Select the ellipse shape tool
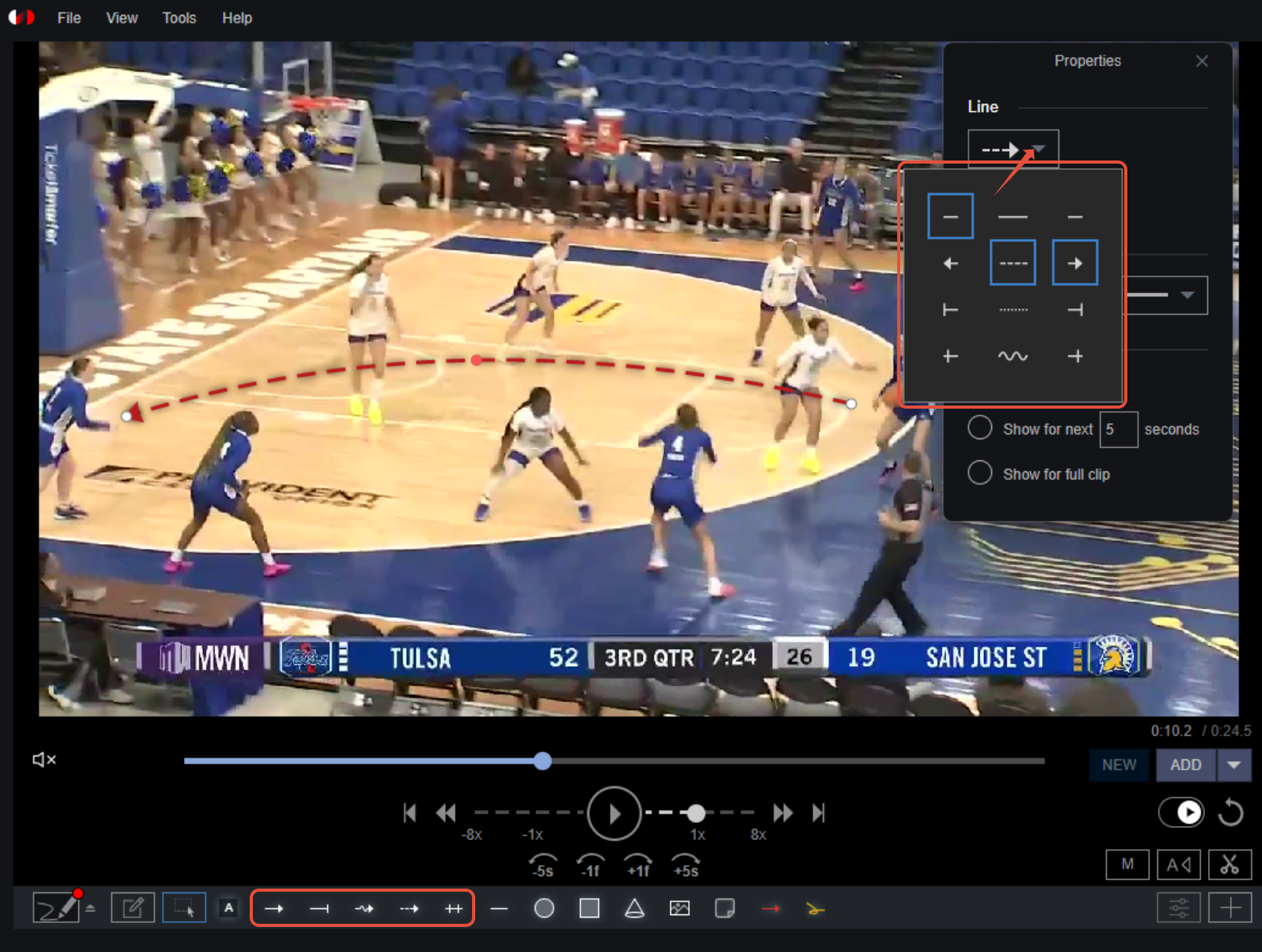 click(544, 908)
